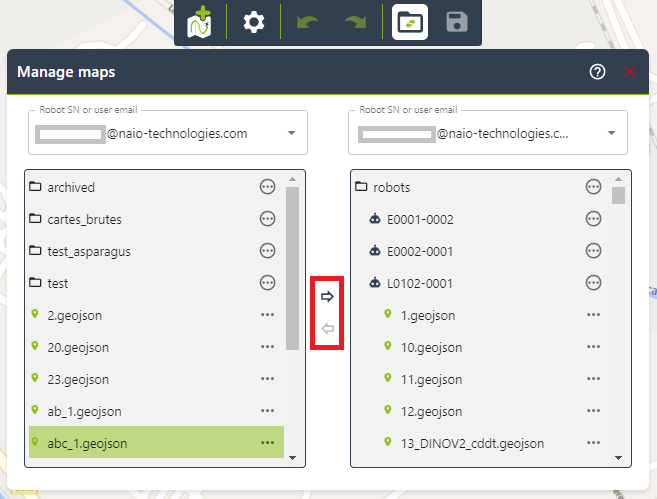Viewport: 657px width, 499px height.
Task: Click the new map icon in toolbar
Action: [201, 22]
